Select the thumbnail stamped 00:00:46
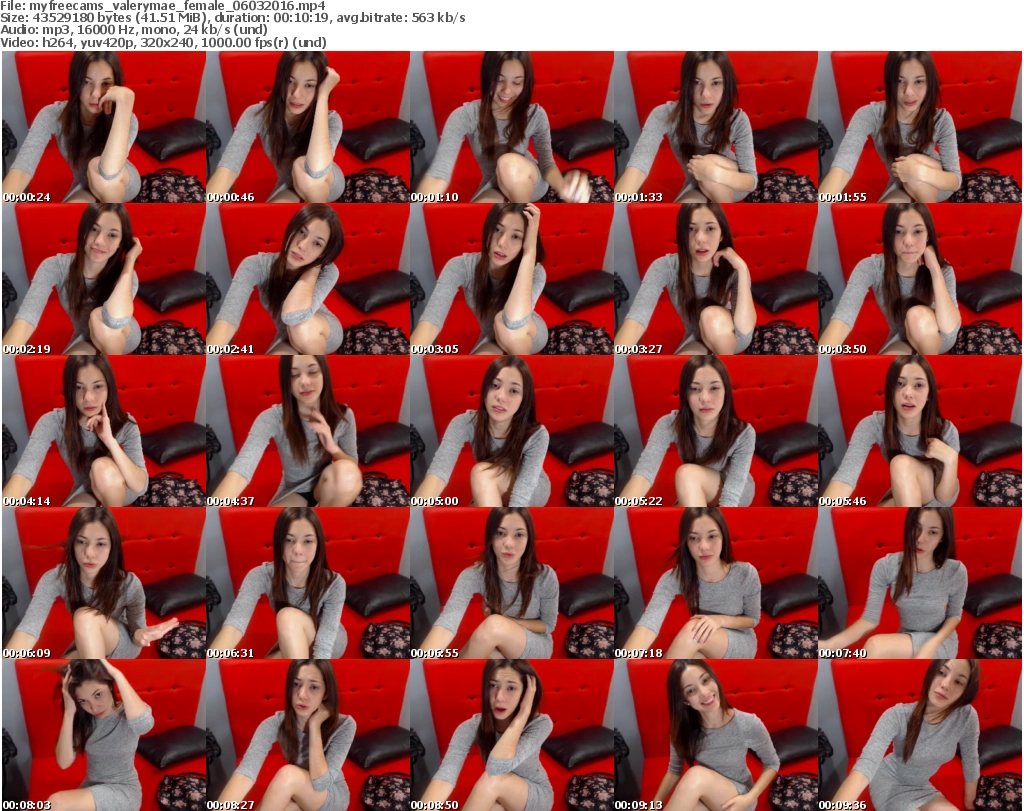Viewport: 1024px width, 811px height. [x=308, y=127]
